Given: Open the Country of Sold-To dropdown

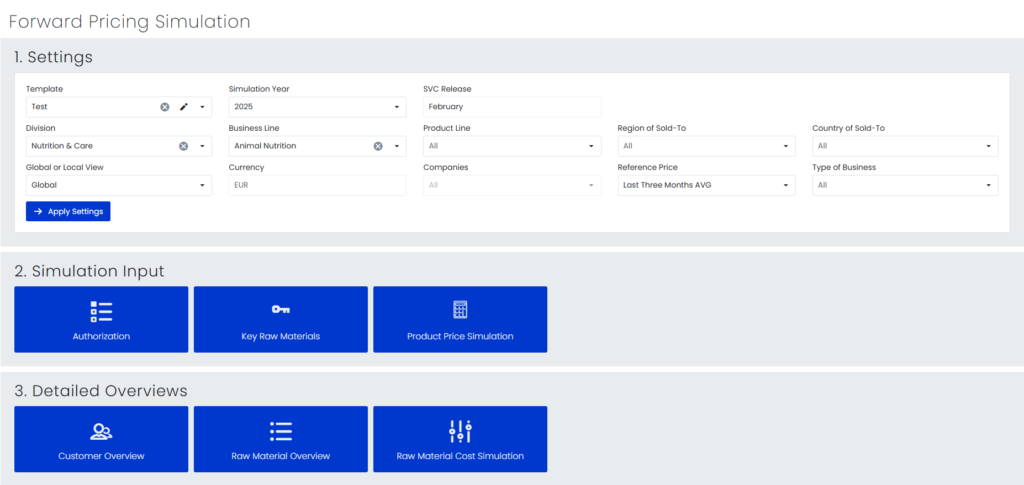Looking at the screenshot, I should 905,146.
